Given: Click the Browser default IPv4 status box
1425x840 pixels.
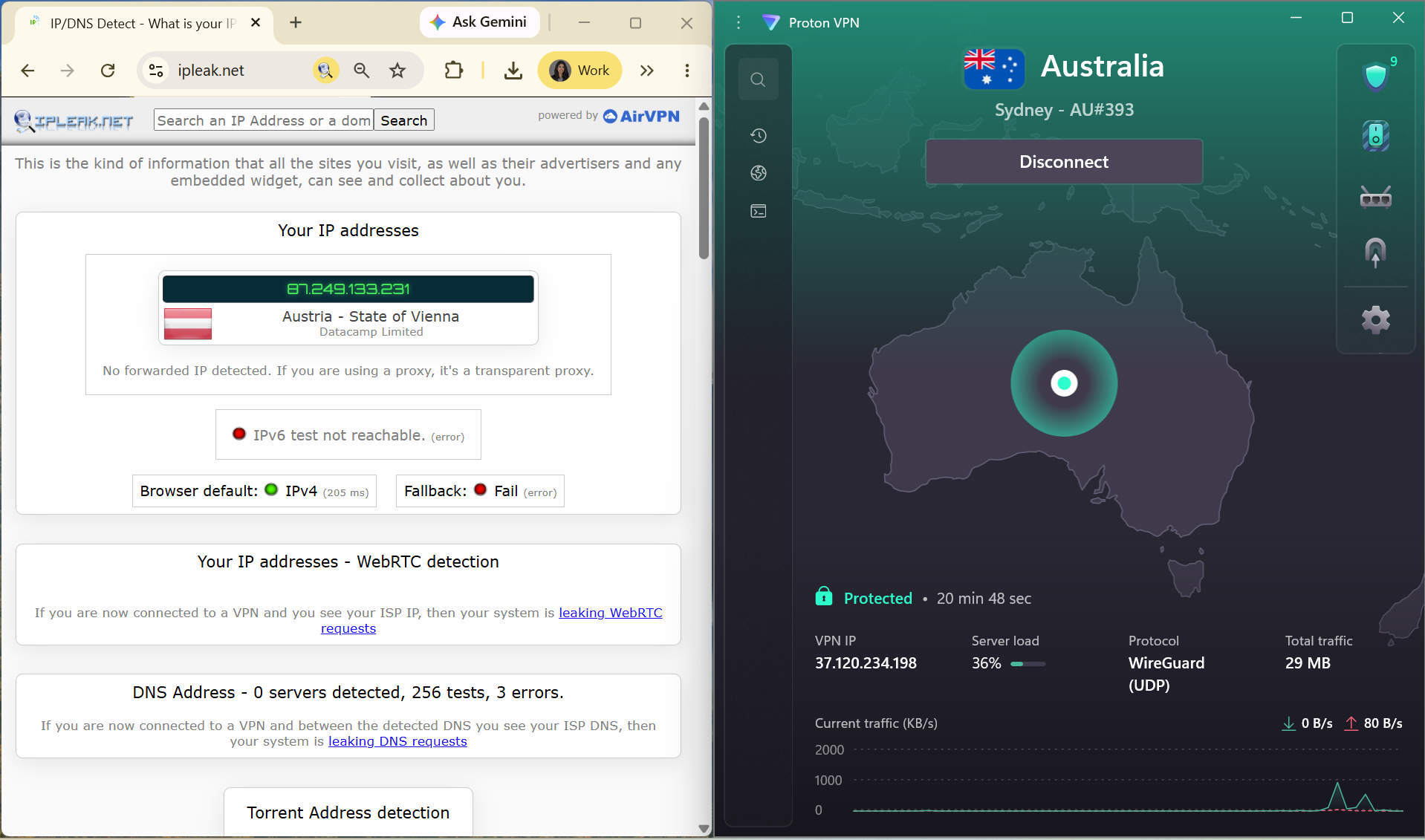Looking at the screenshot, I should click(x=254, y=491).
